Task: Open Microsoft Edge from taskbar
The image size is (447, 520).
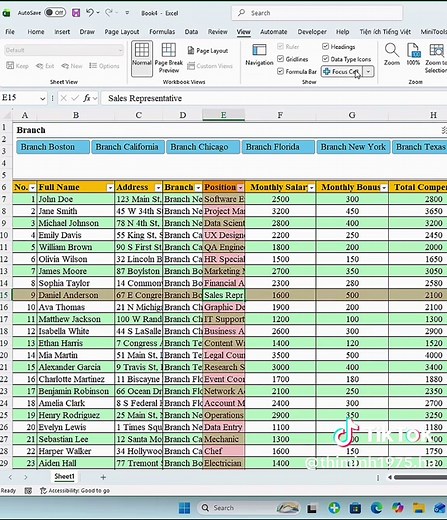Action: (377, 508)
